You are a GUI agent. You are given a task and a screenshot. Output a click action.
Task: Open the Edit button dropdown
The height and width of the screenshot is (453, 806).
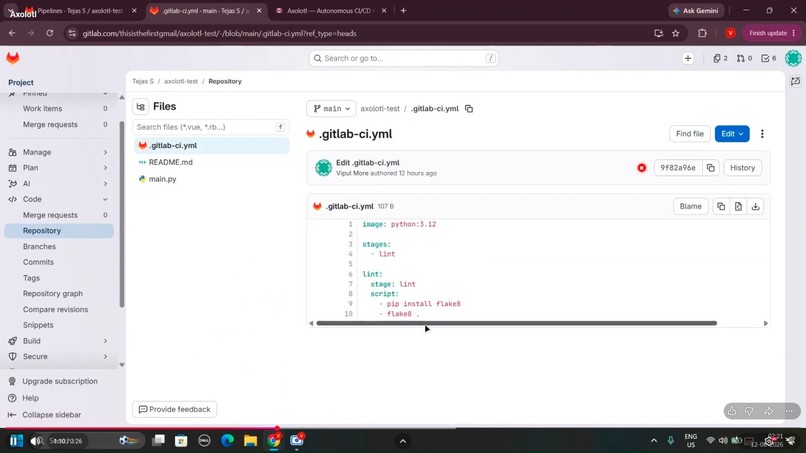tap(732, 134)
